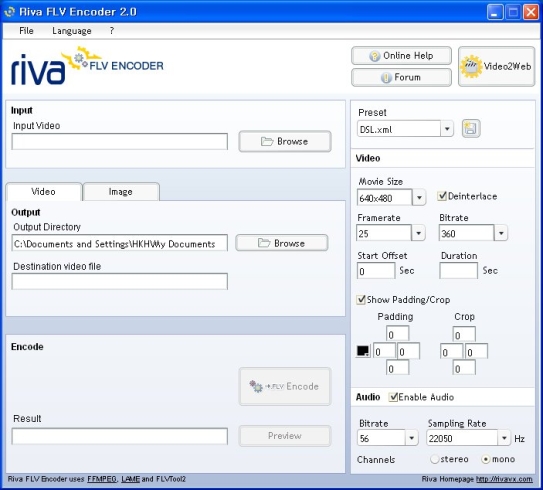This screenshot has height=490, width=543.
Task: Expand the Sampling Rate dropdown
Action: click(x=504, y=438)
